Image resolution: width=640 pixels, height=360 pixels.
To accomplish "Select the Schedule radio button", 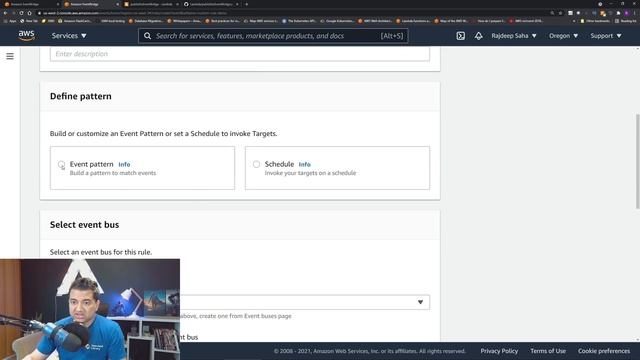I will pyautogui.click(x=256, y=164).
